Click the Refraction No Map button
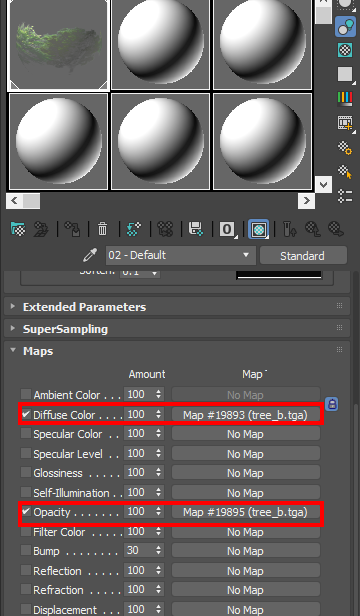The height and width of the screenshot is (616, 360). [x=246, y=590]
